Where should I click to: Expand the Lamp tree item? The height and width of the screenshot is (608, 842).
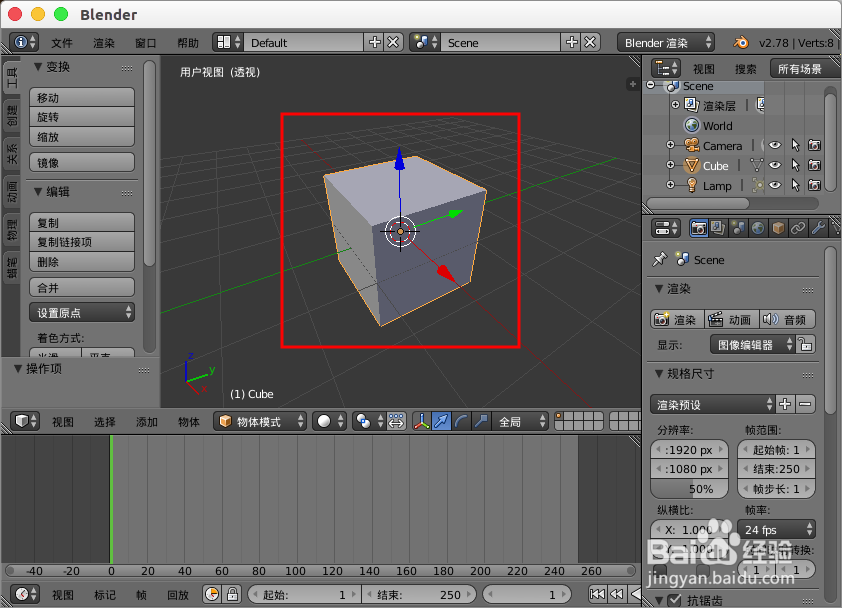point(670,185)
